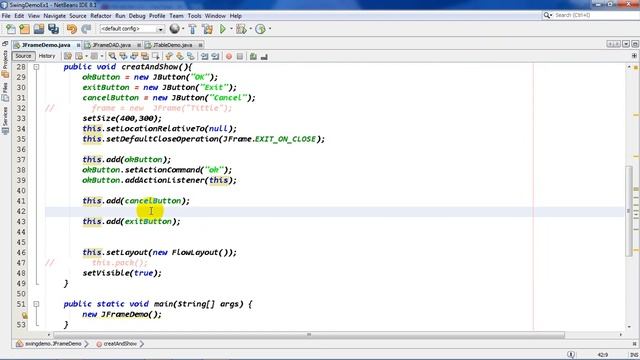Click the red Start Macro Recording icon

tap(229, 56)
